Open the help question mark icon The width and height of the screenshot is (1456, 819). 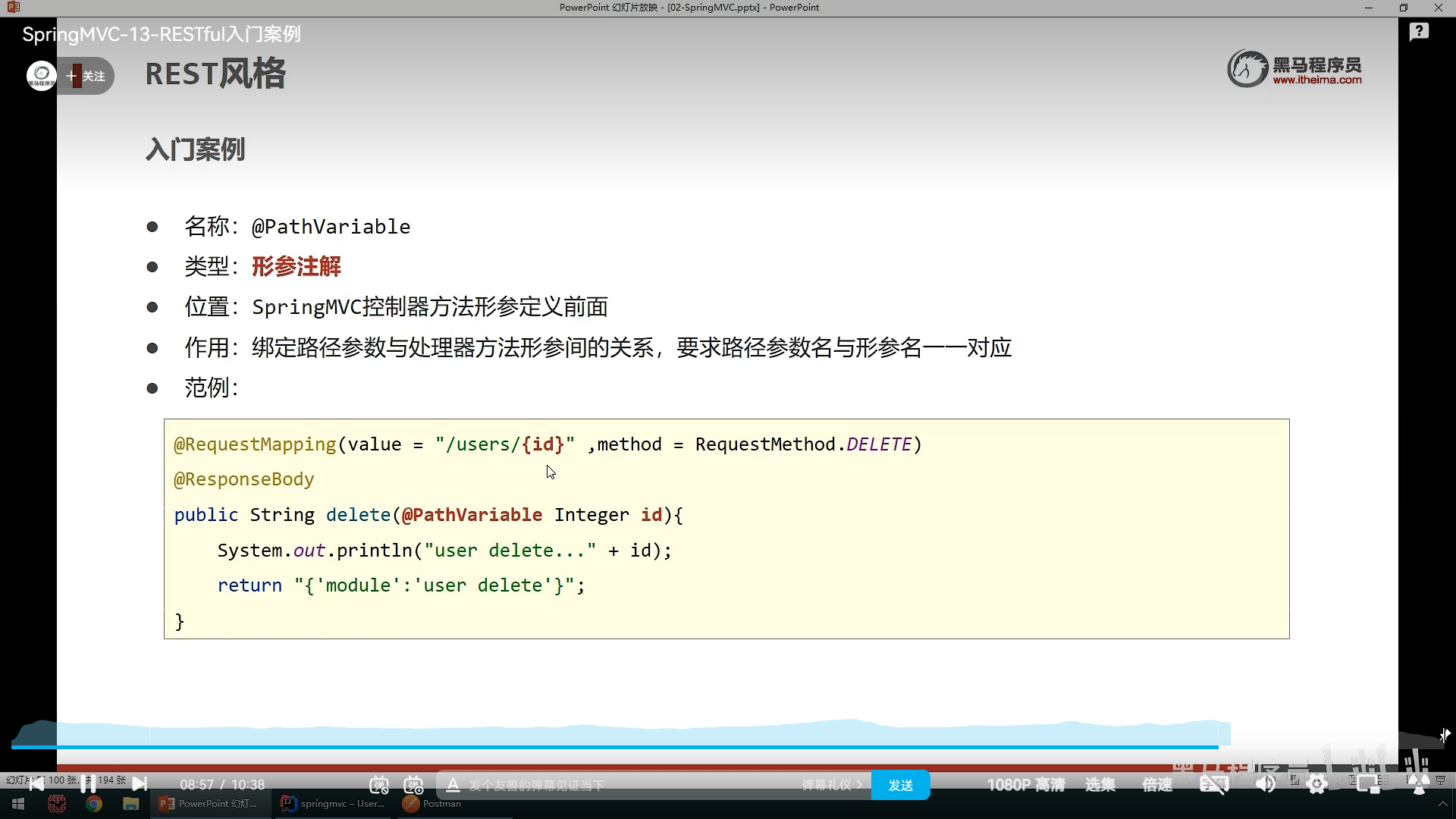point(1418,32)
